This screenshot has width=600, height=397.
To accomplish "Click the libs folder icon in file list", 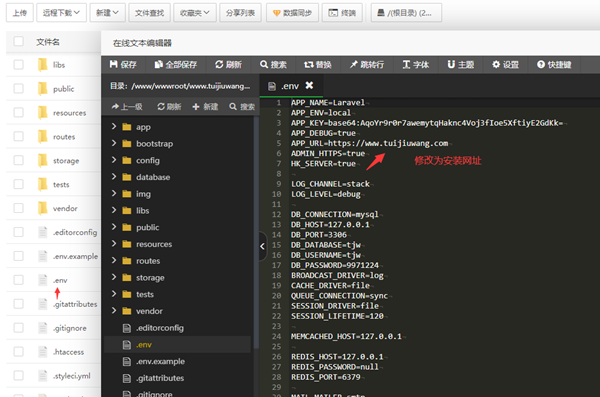I will pos(42,65).
